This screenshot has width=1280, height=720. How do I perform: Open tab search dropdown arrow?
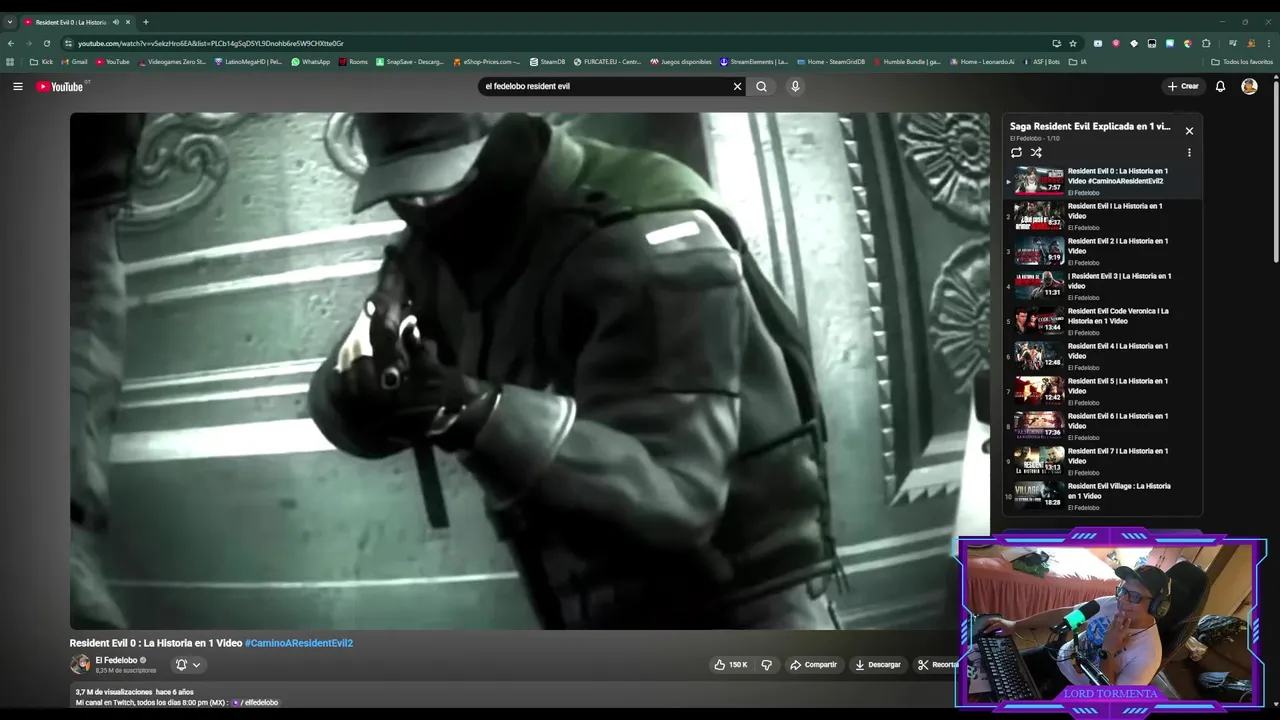(10, 22)
